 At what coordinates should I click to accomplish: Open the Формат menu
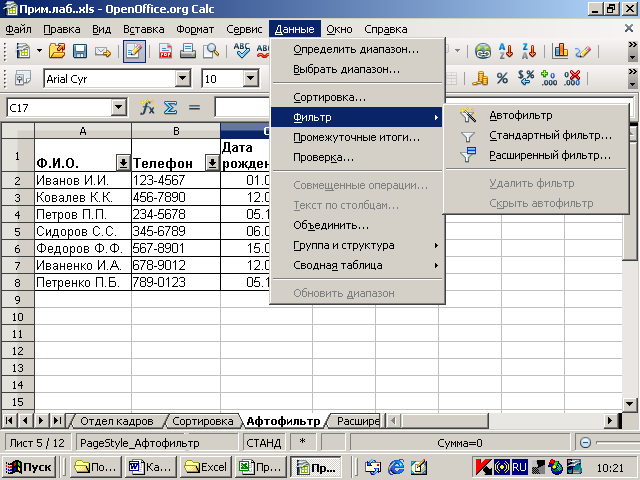[195, 29]
